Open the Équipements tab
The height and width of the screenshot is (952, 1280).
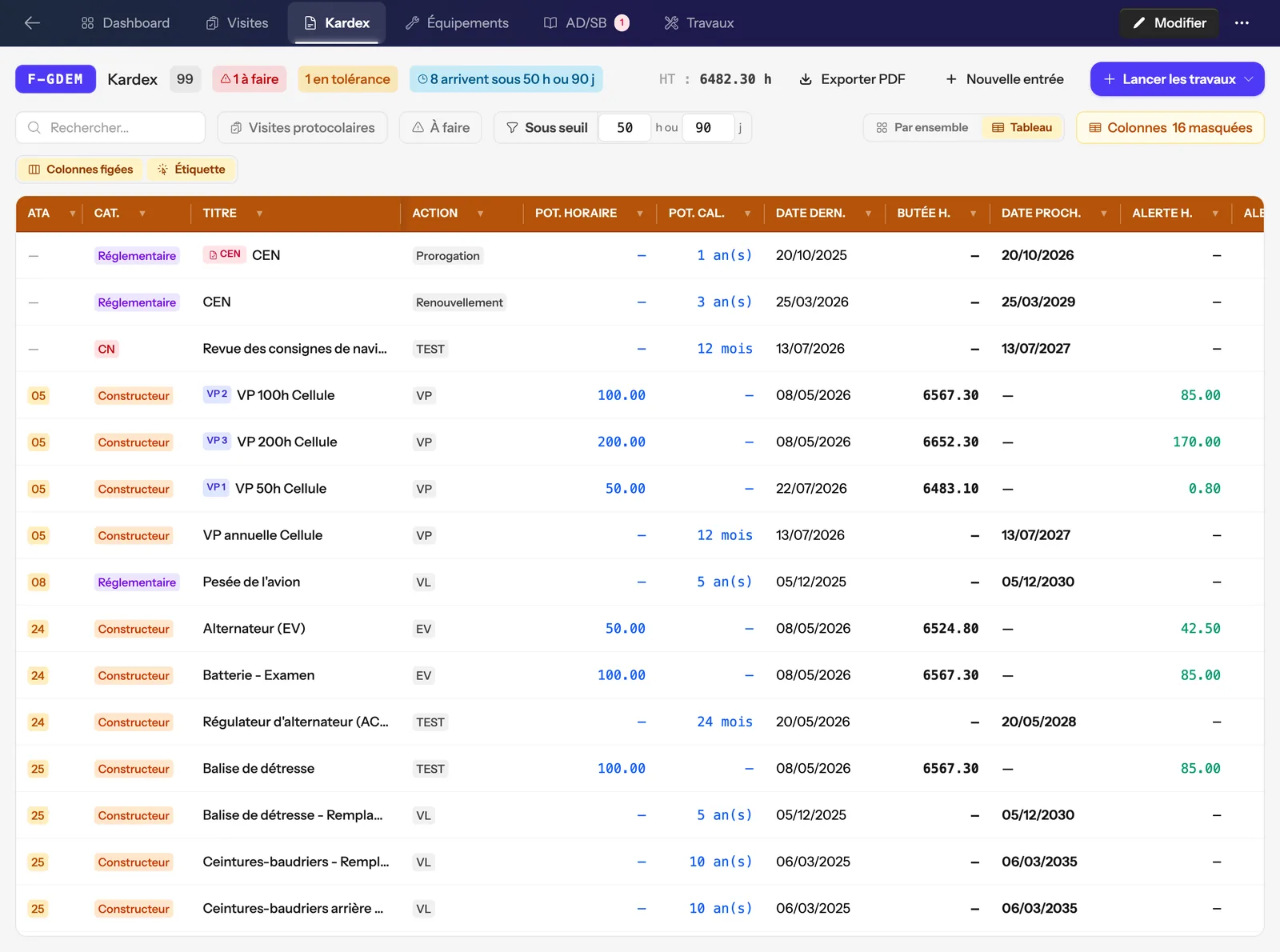[x=457, y=23]
